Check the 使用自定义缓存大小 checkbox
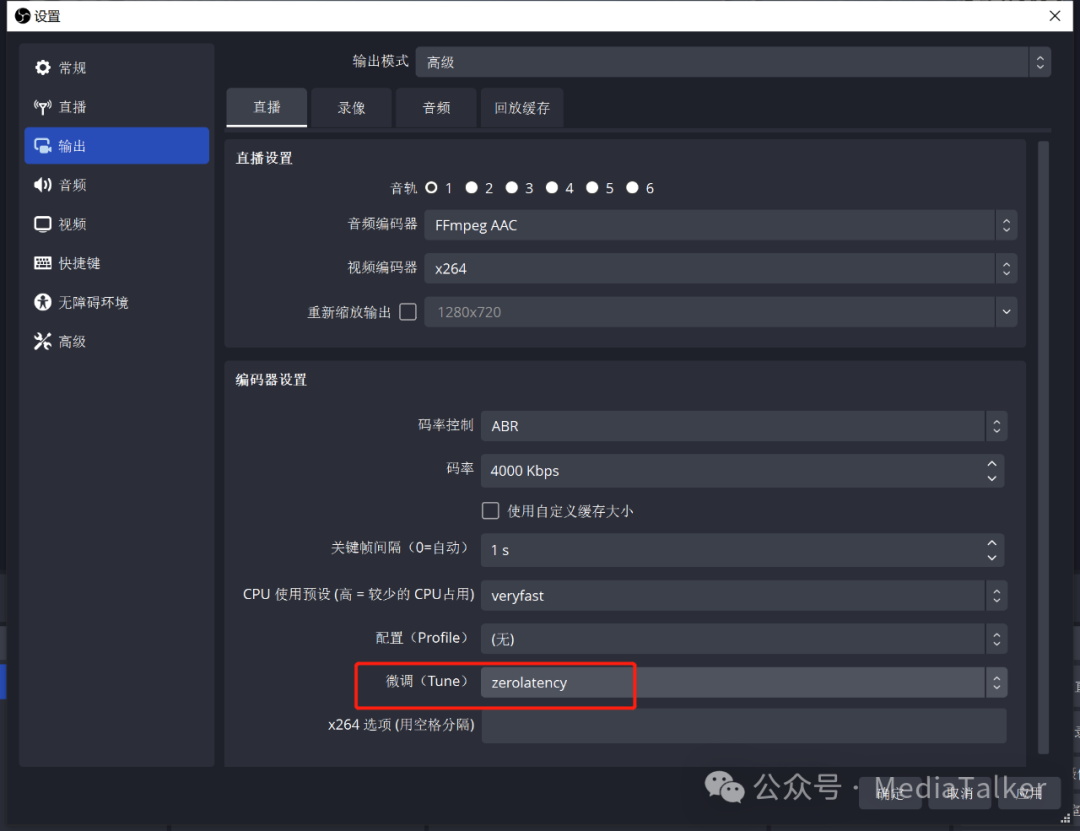Viewport: 1080px width, 831px height. coord(491,511)
